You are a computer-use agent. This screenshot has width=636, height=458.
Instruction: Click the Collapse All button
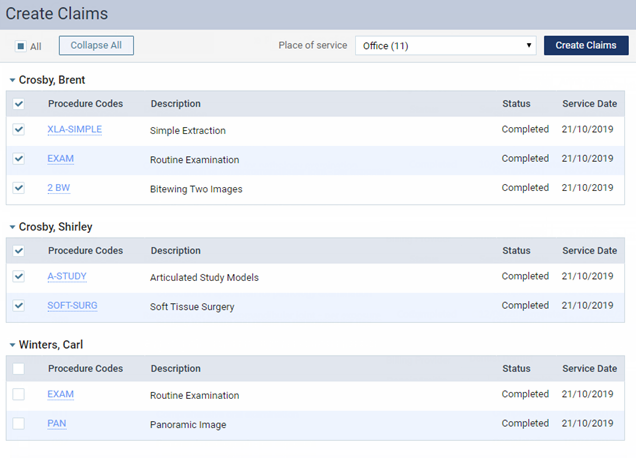coord(96,45)
